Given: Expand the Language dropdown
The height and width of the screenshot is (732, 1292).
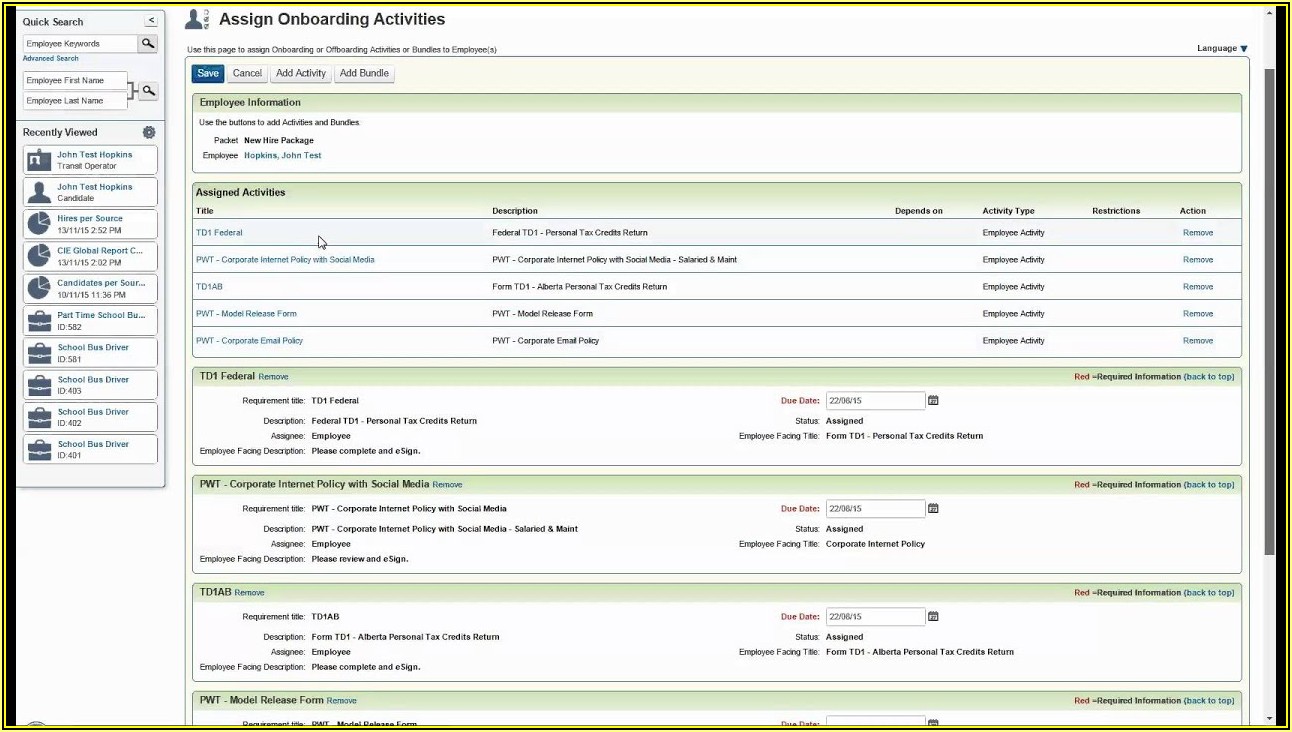Looking at the screenshot, I should click(1222, 48).
